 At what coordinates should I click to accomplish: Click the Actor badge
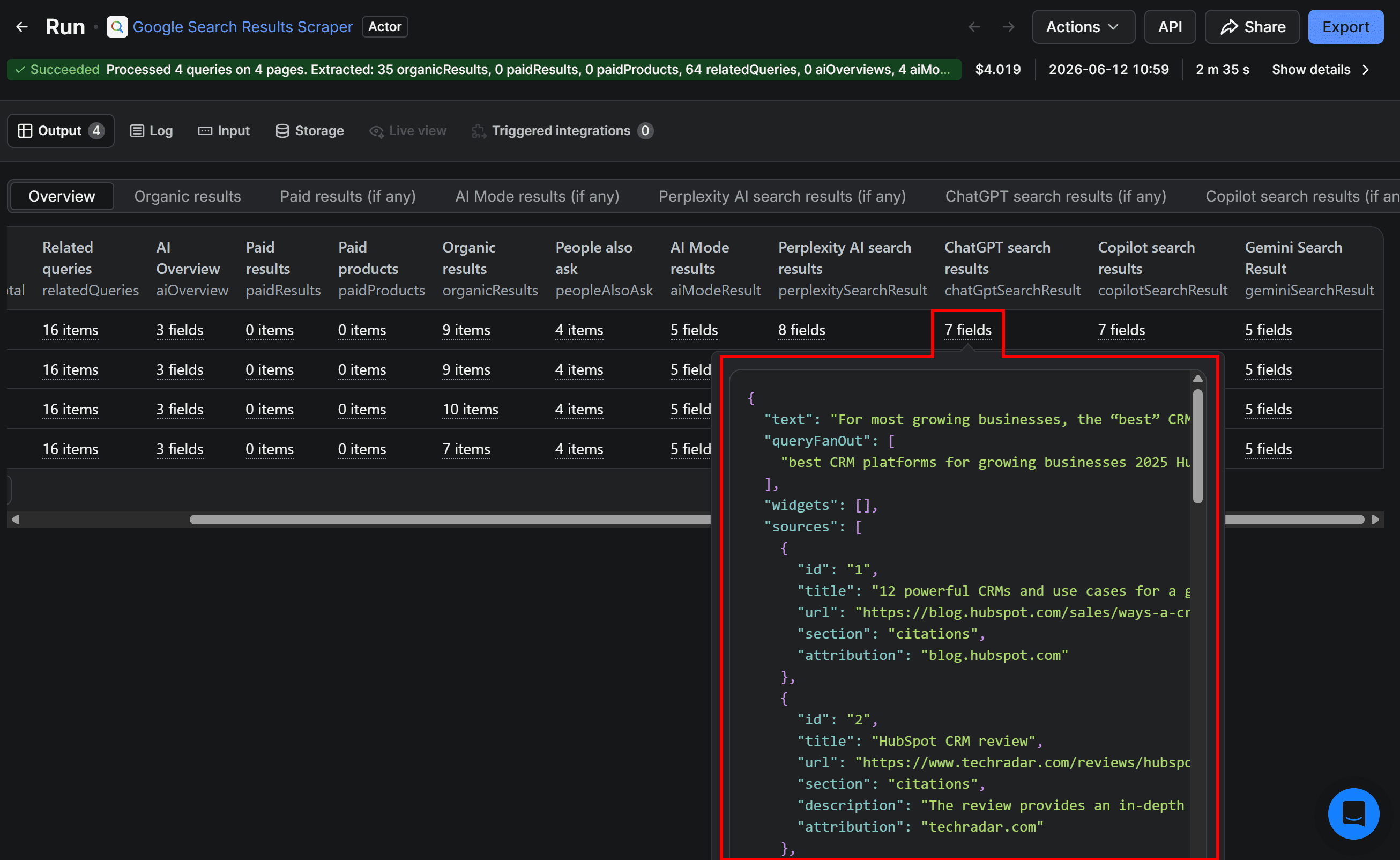384,27
